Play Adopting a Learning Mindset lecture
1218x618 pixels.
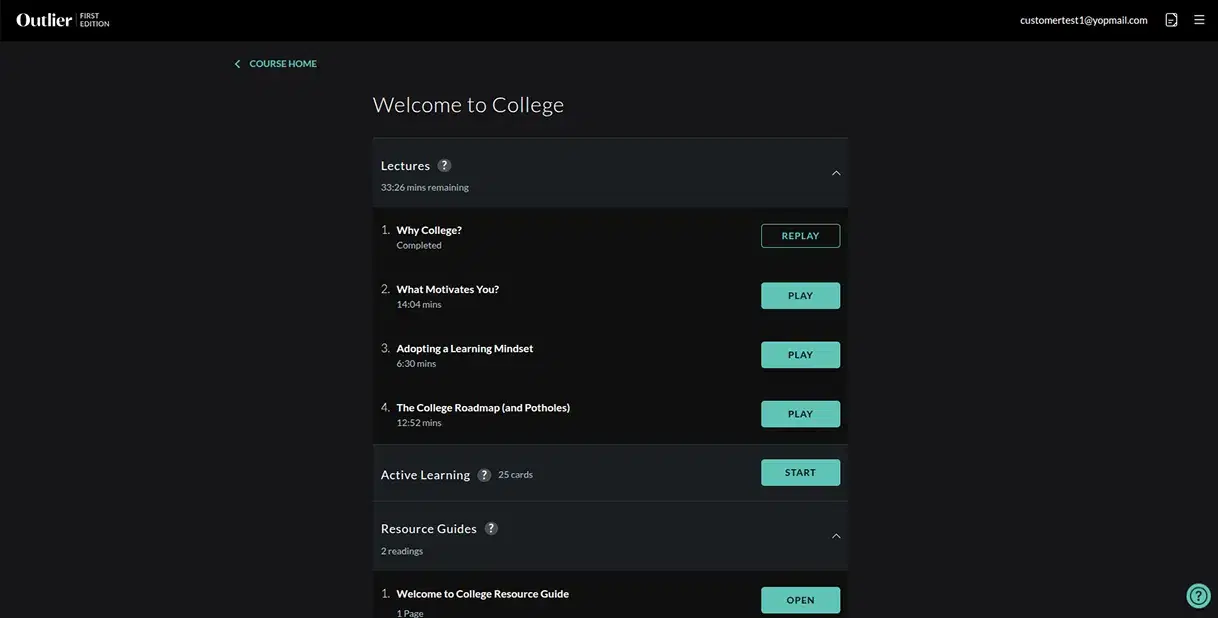(x=800, y=355)
